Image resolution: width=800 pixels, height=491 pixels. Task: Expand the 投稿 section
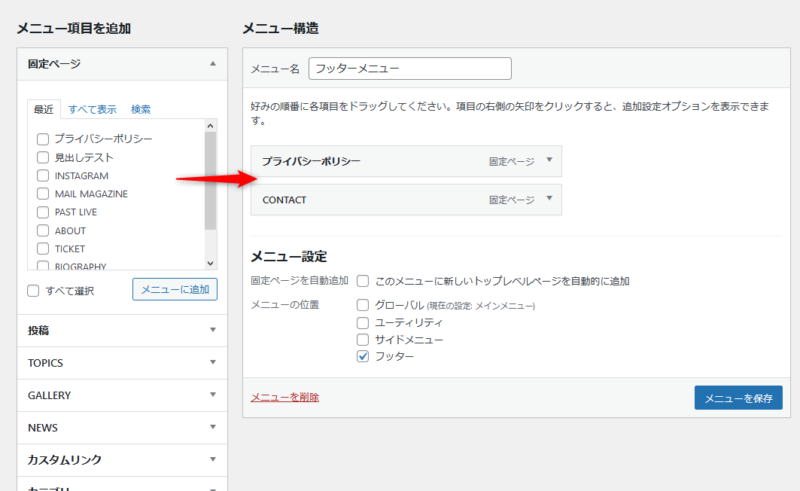(x=212, y=330)
